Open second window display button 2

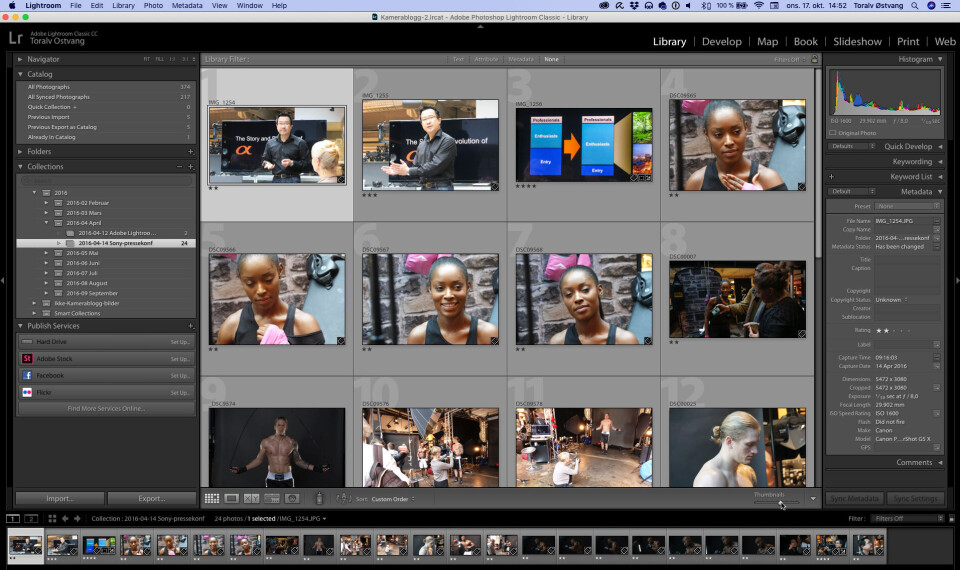click(x=31, y=519)
